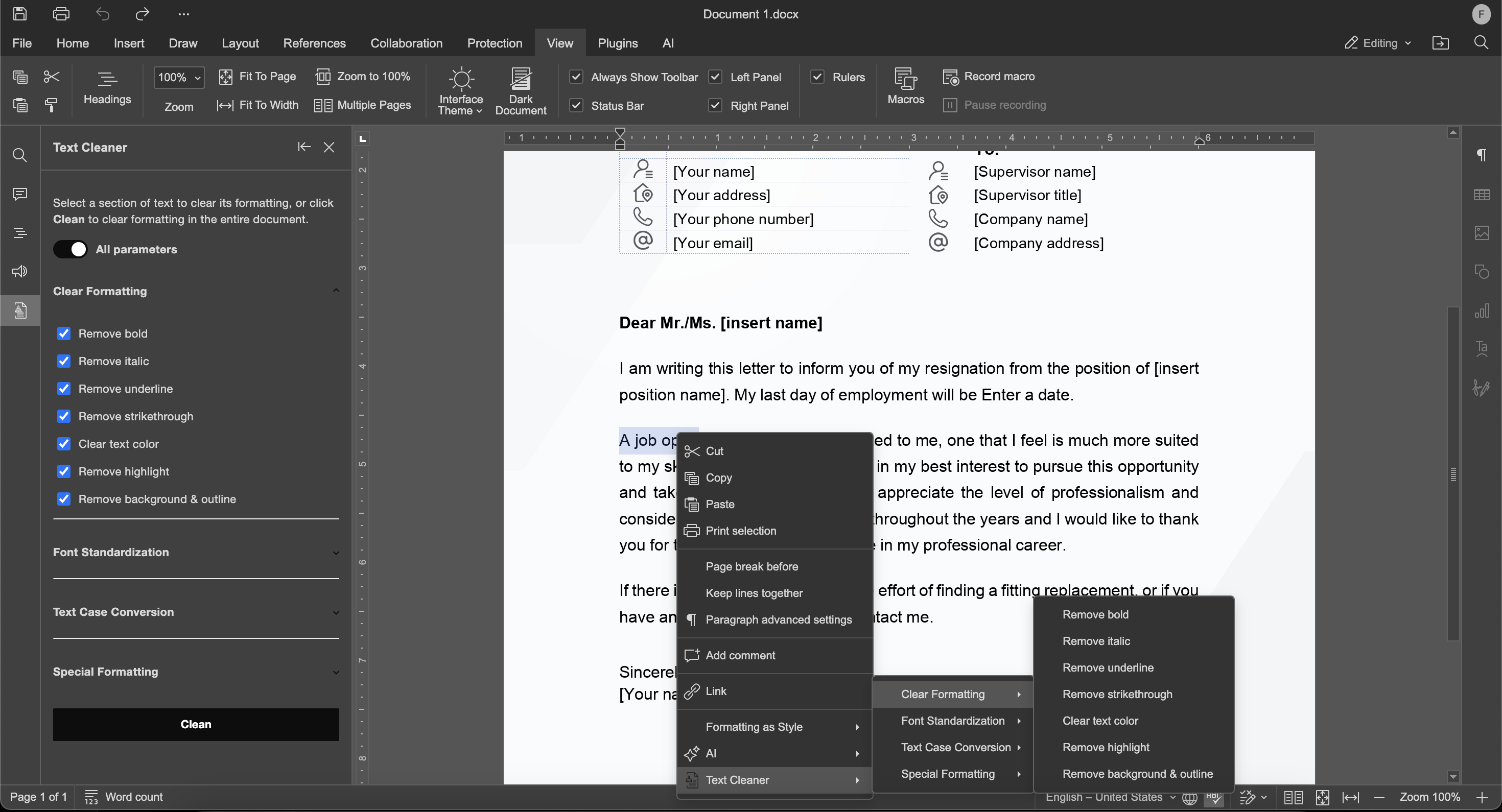Expand the Font Standardization section
The width and height of the screenshot is (1502, 812).
[x=336, y=552]
